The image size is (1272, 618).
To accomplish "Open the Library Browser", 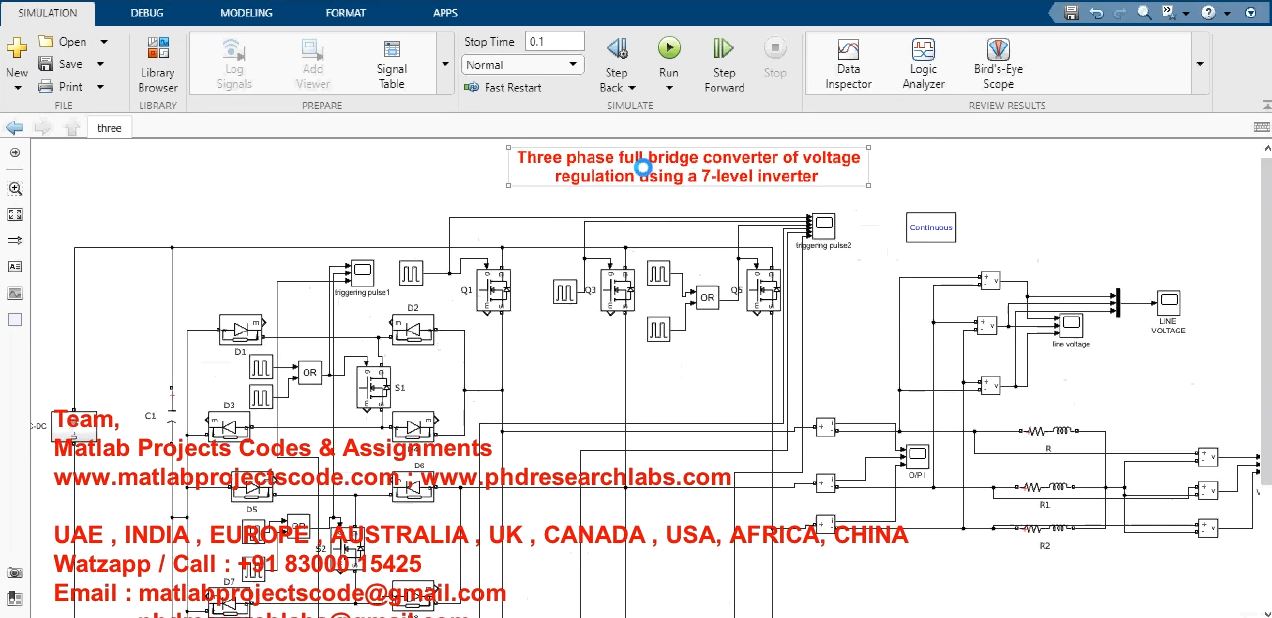I will click(158, 64).
